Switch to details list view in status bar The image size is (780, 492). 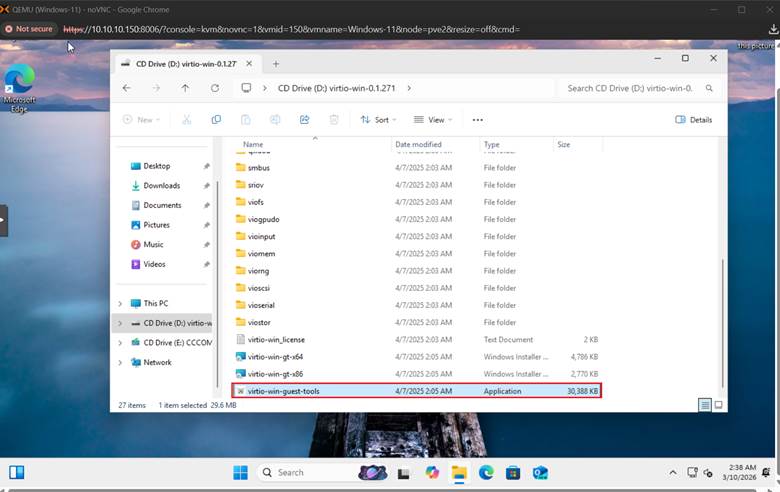(705, 405)
